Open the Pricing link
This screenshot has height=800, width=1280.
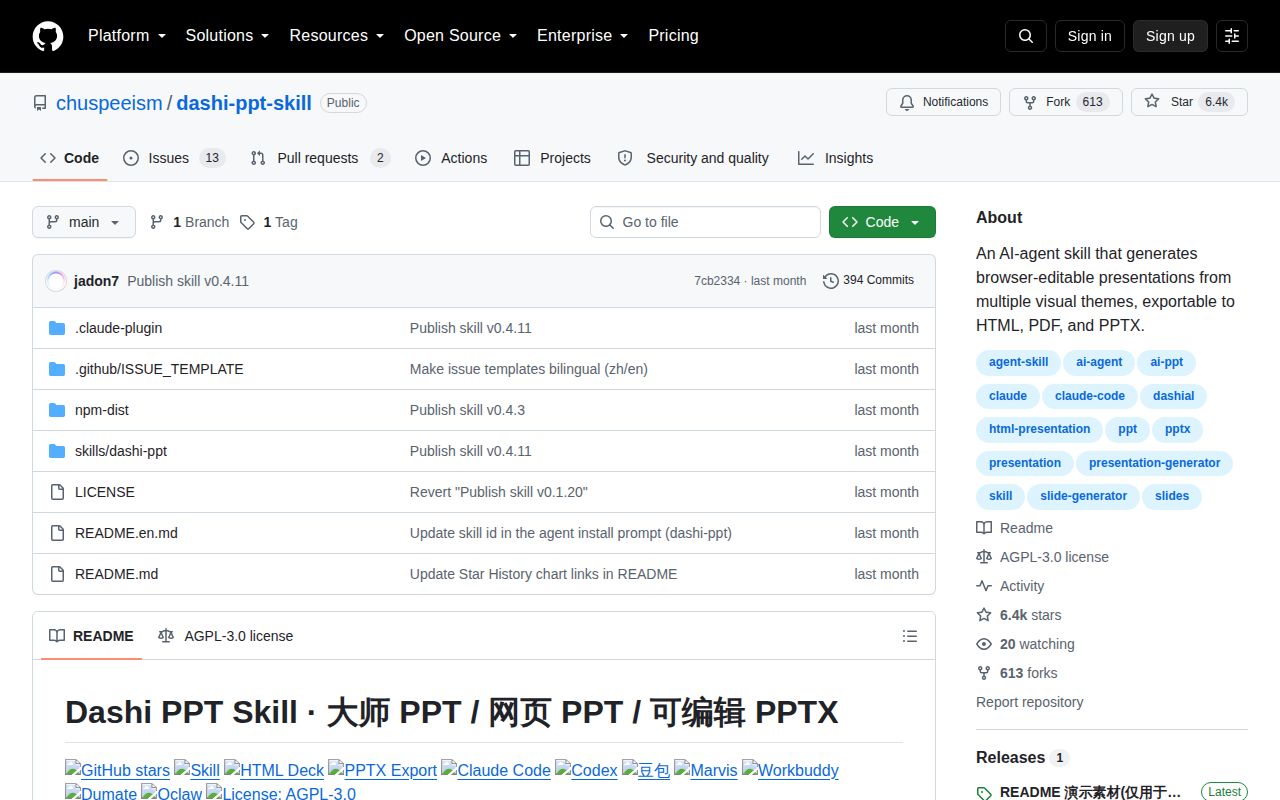click(x=673, y=36)
